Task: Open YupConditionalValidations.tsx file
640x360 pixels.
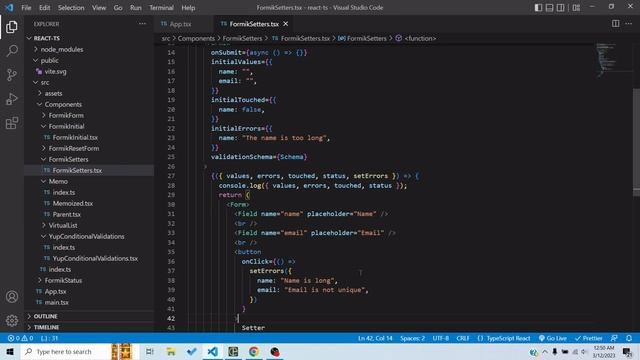Action: point(89,258)
